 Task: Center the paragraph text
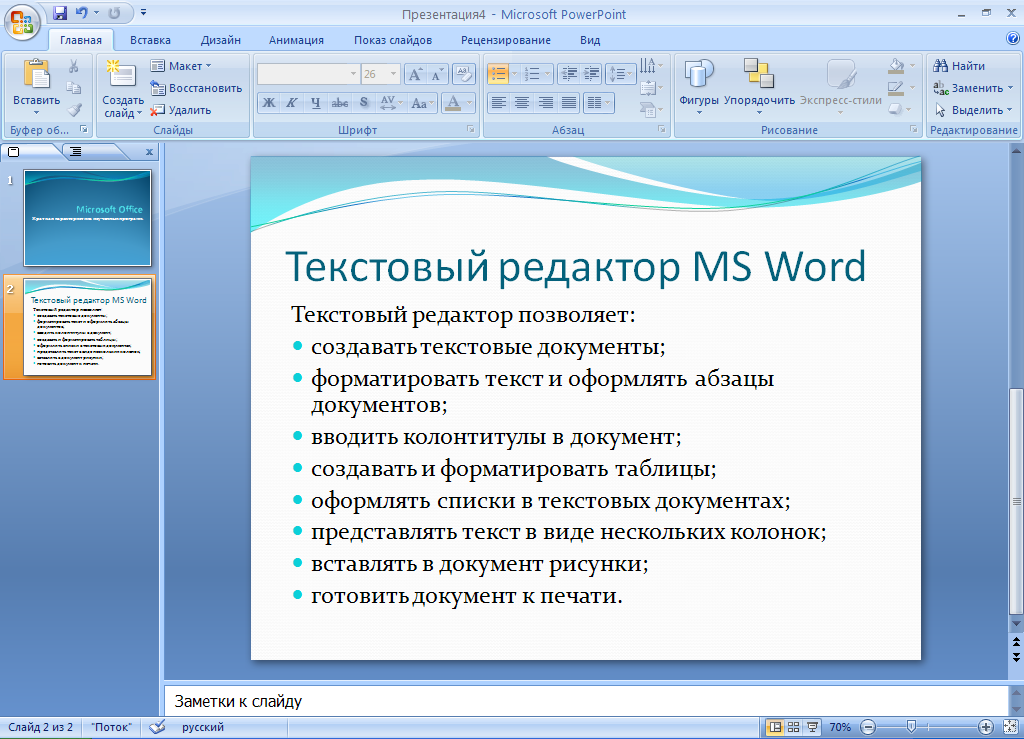click(522, 102)
